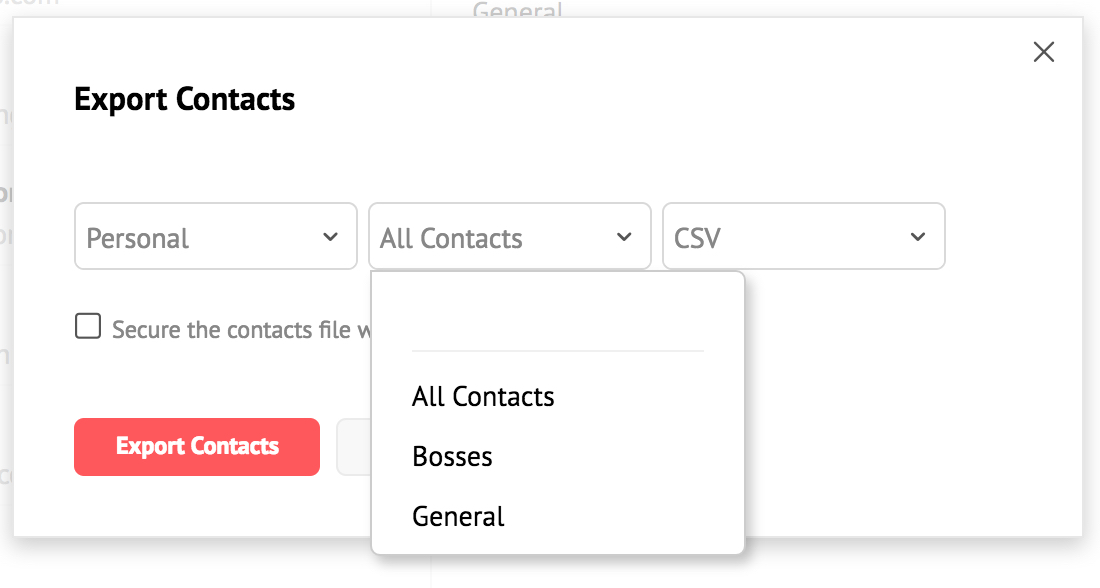Tick the Secure the contacts file checkbox

(x=88, y=327)
